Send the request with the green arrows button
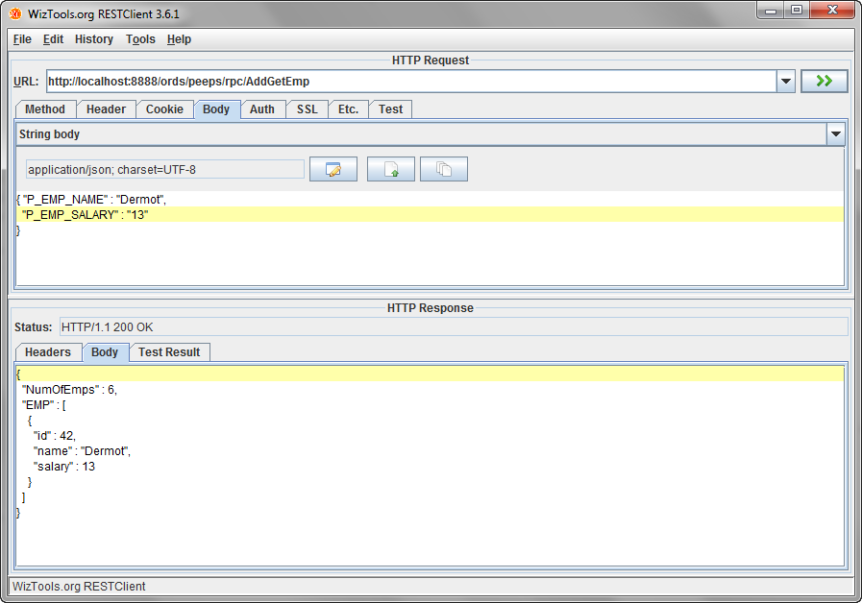 tap(824, 80)
